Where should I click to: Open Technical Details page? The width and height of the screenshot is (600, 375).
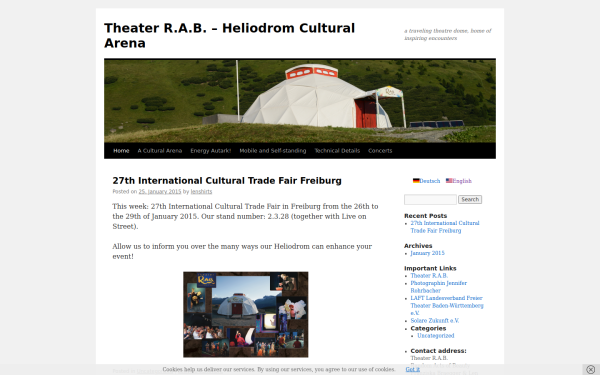click(337, 151)
